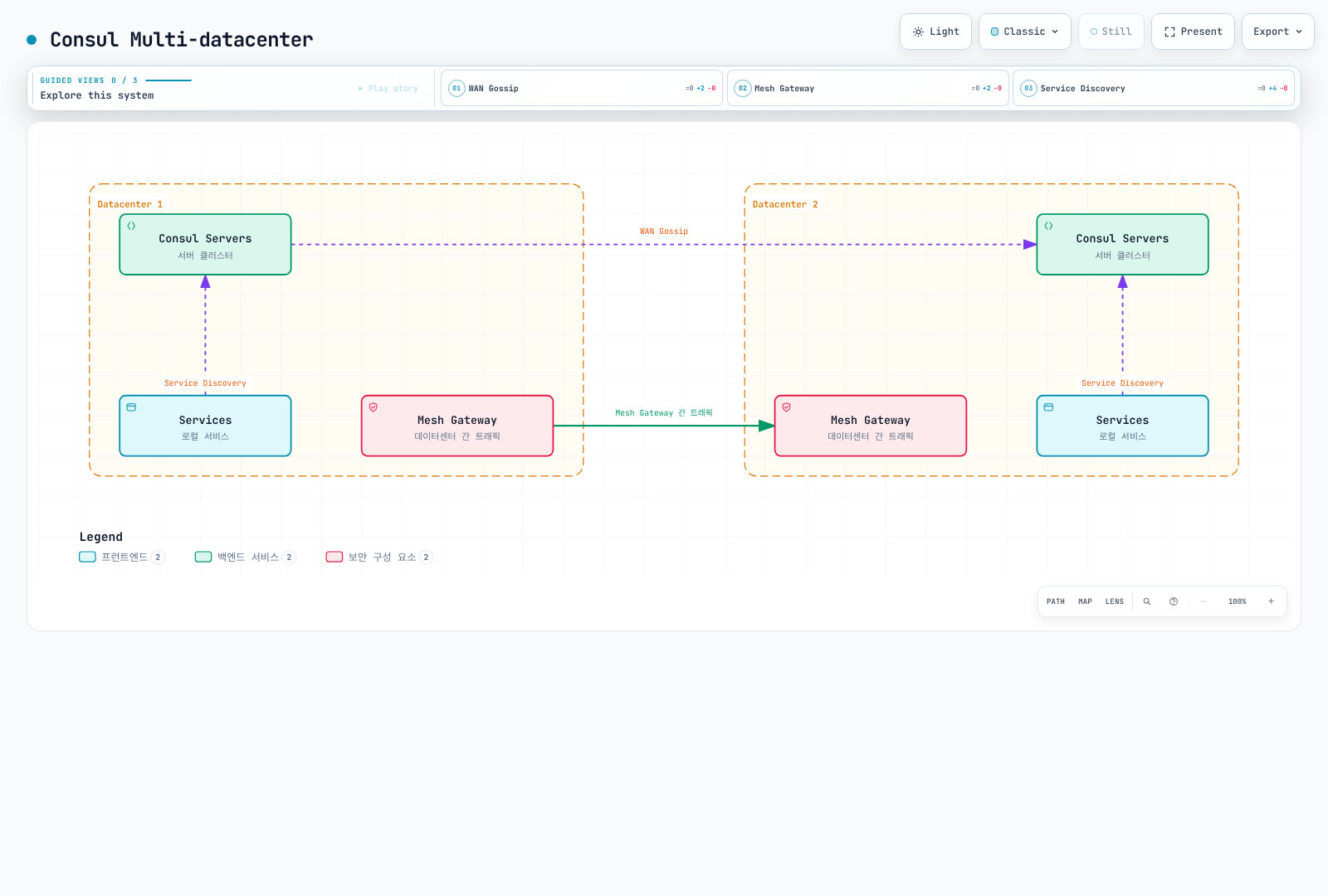Click the 03 step number badge
The image size is (1328, 896).
1028,88
